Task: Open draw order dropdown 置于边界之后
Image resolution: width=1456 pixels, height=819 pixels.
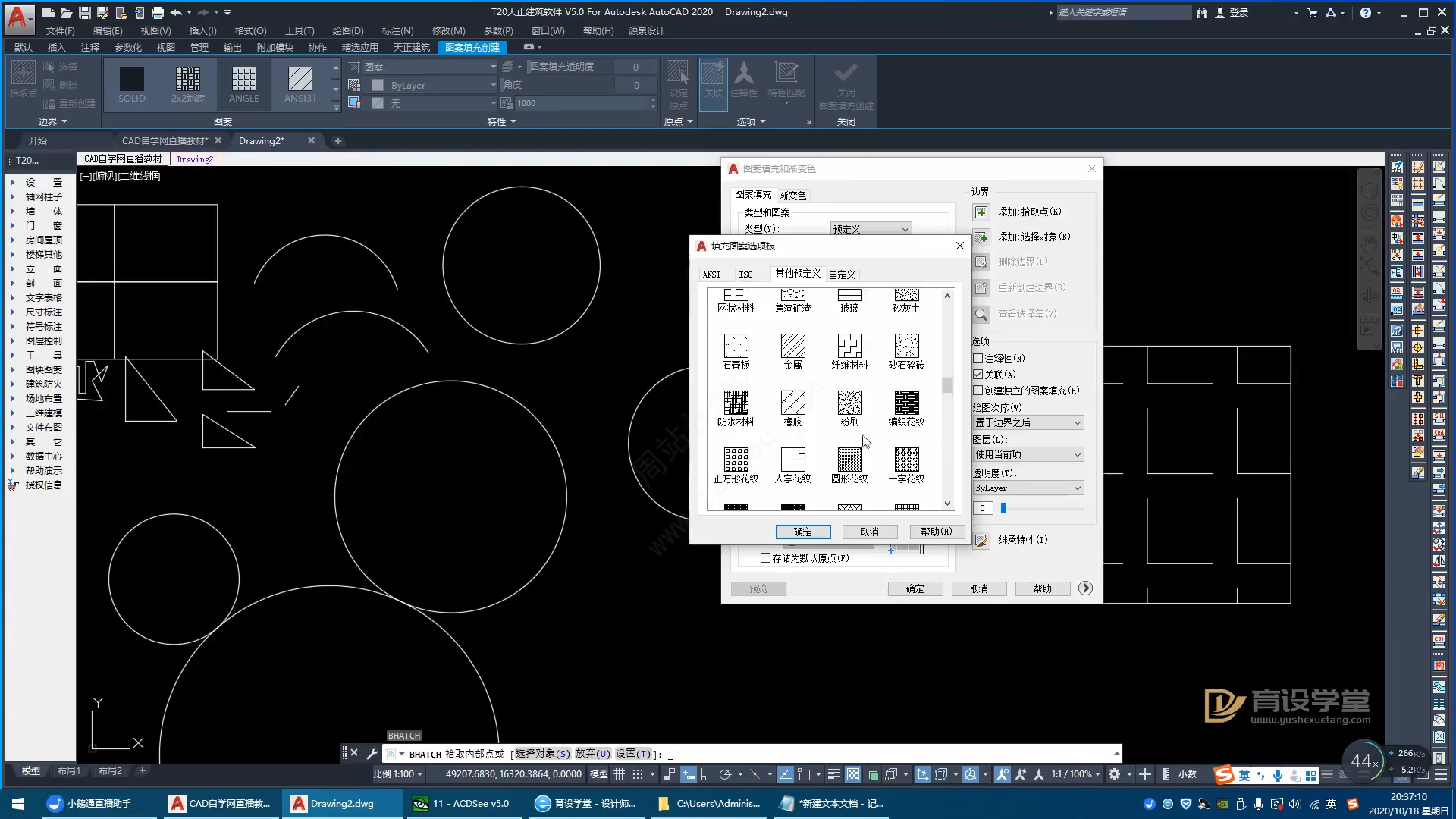Action: coord(1028,422)
